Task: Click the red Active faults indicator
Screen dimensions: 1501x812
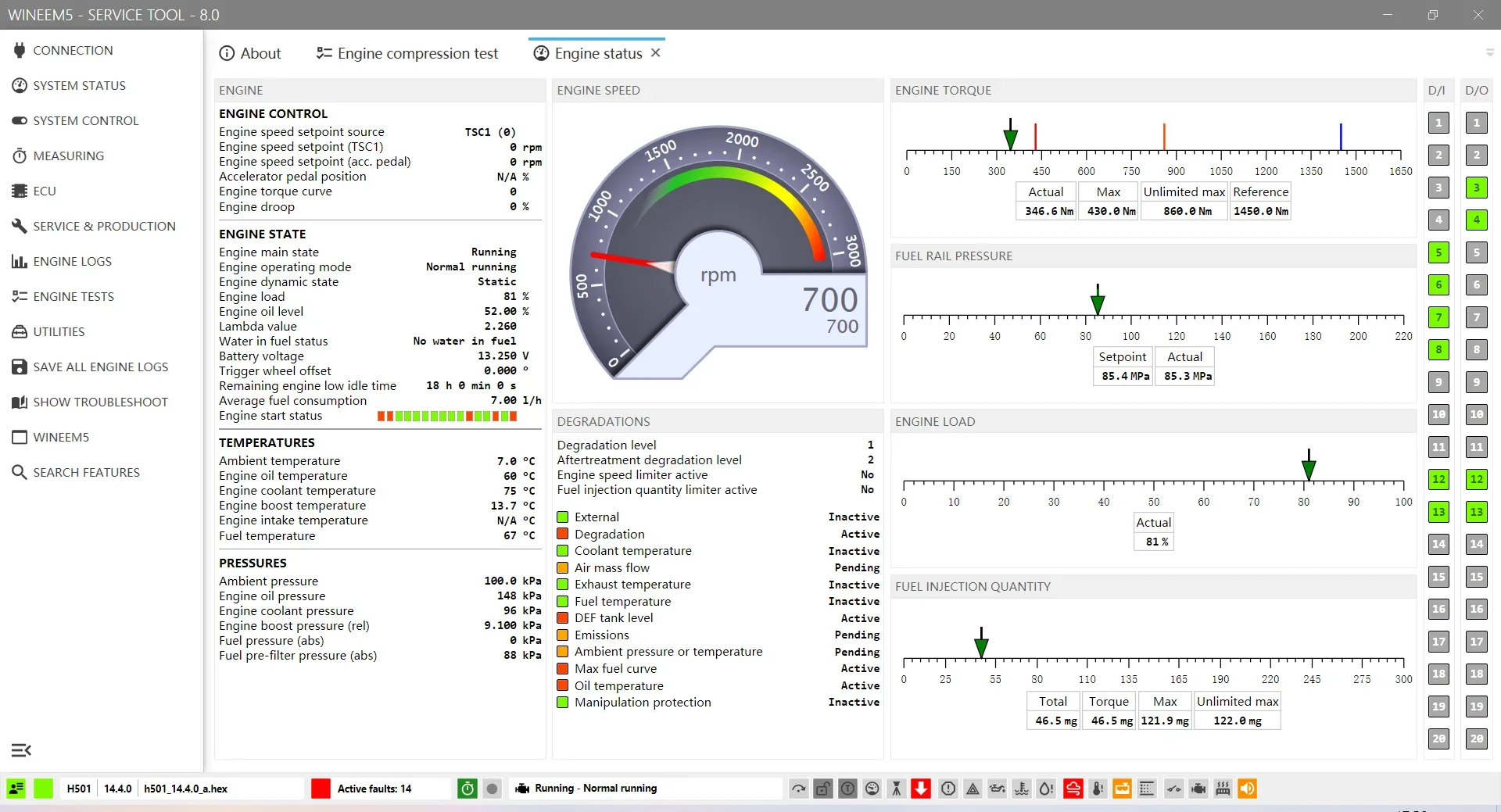Action: pyautogui.click(x=321, y=789)
